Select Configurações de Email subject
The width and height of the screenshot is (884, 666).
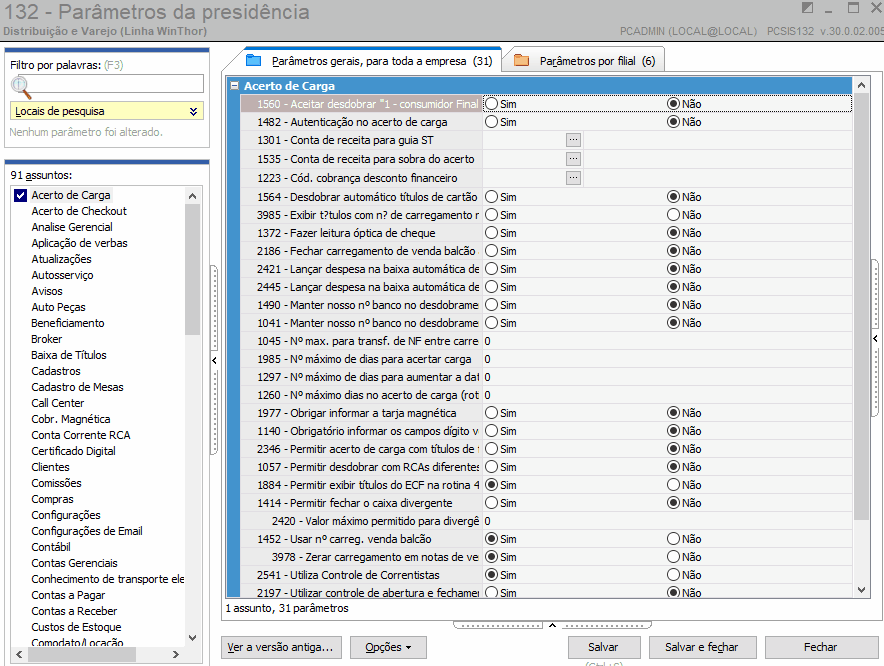87,531
